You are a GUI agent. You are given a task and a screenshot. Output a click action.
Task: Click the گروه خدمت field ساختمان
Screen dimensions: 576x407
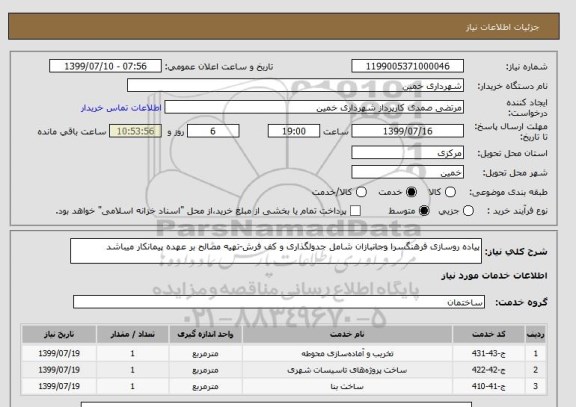[x=279, y=302]
